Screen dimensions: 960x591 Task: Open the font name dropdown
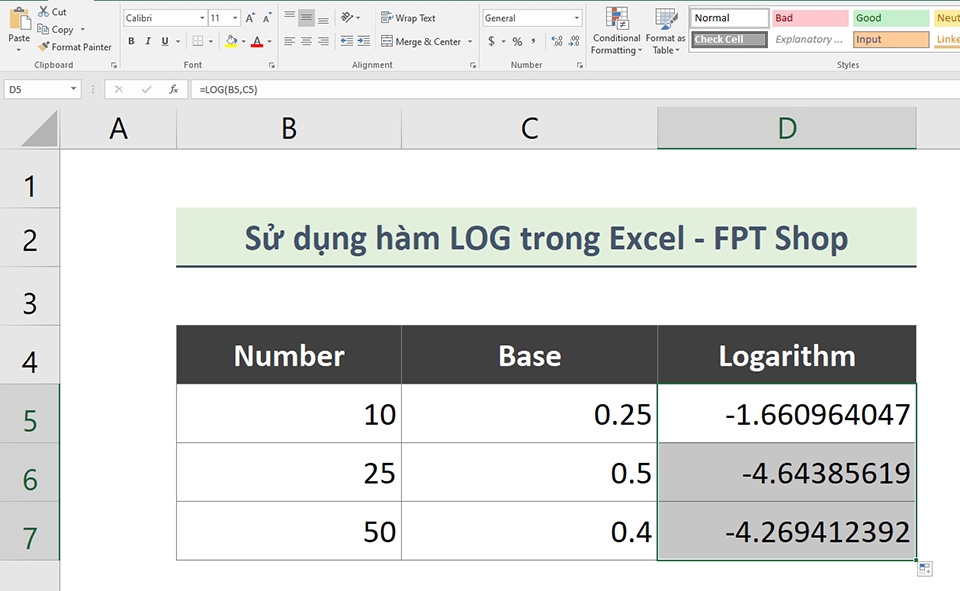pos(202,17)
